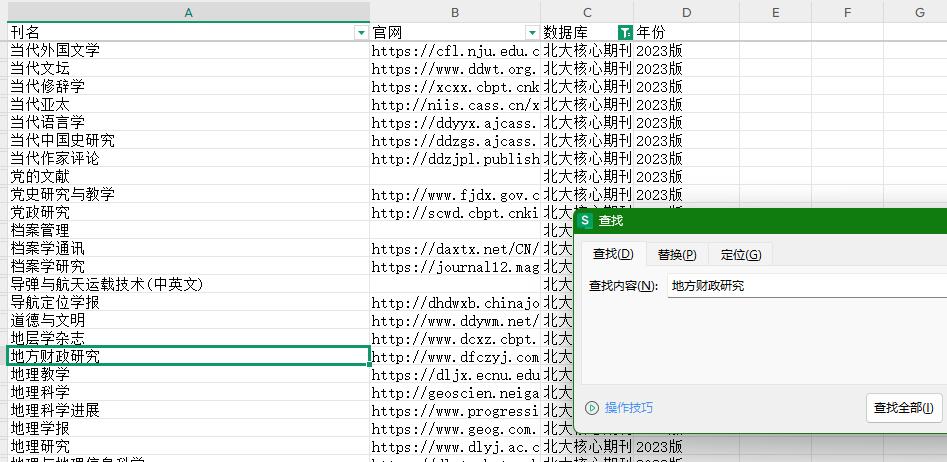
Task: Select column D header
Action: (686, 12)
